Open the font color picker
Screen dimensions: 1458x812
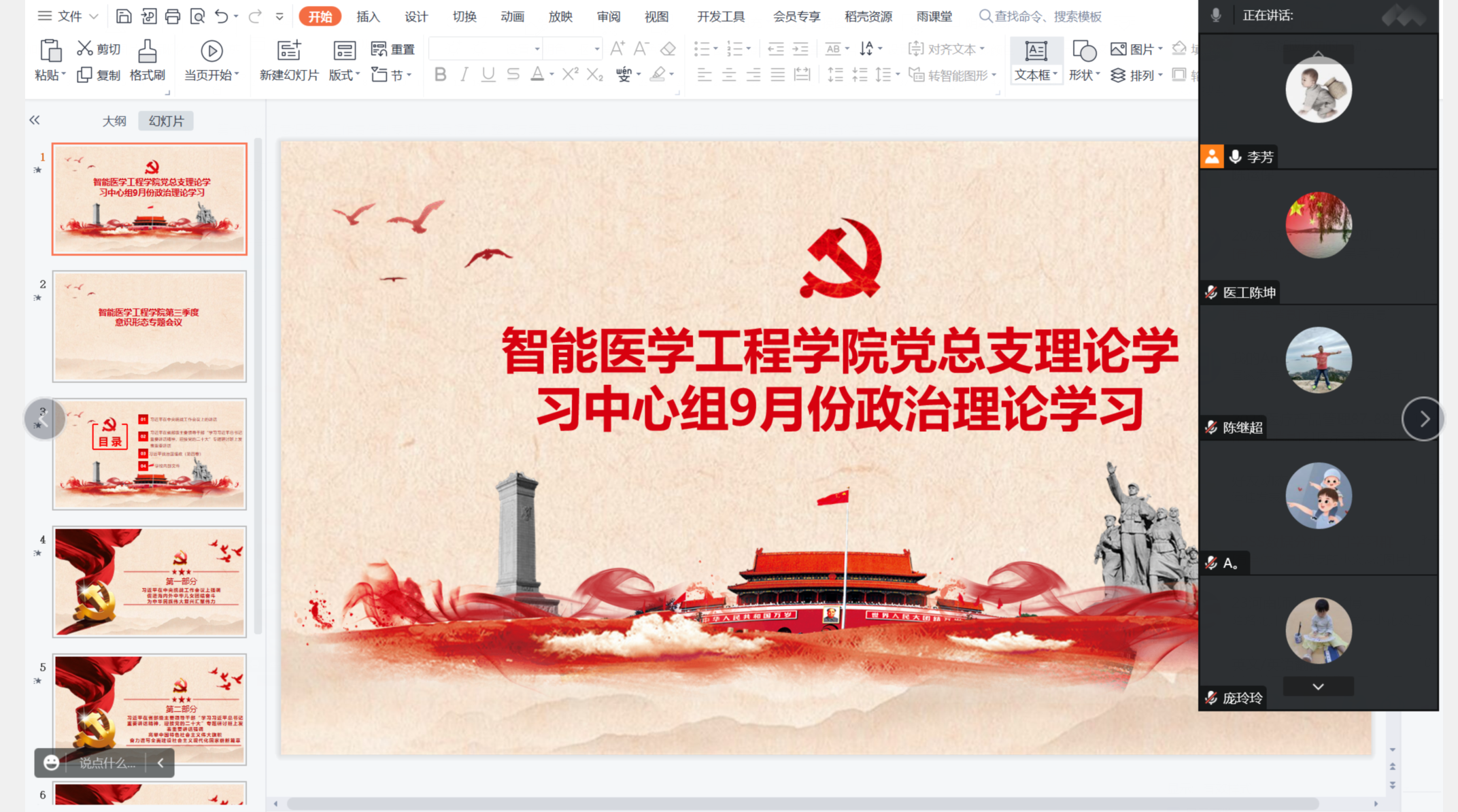click(552, 75)
